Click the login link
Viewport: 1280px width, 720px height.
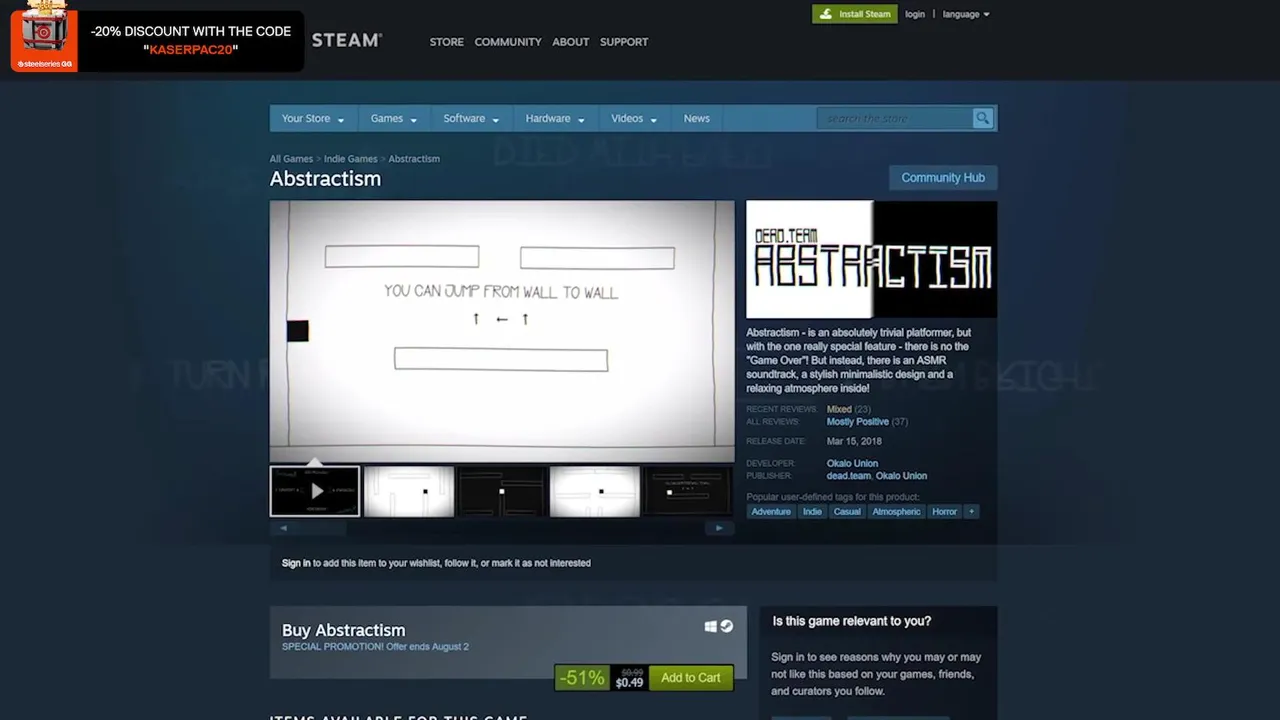[915, 14]
